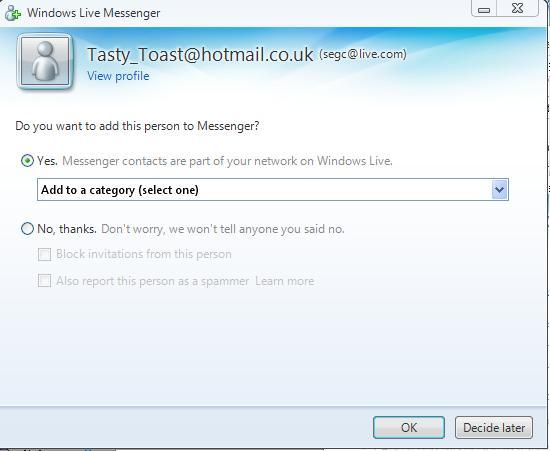This screenshot has width=550, height=451.
Task: Click the "Do you want to add this person" question
Action: pyautogui.click(x=137, y=126)
